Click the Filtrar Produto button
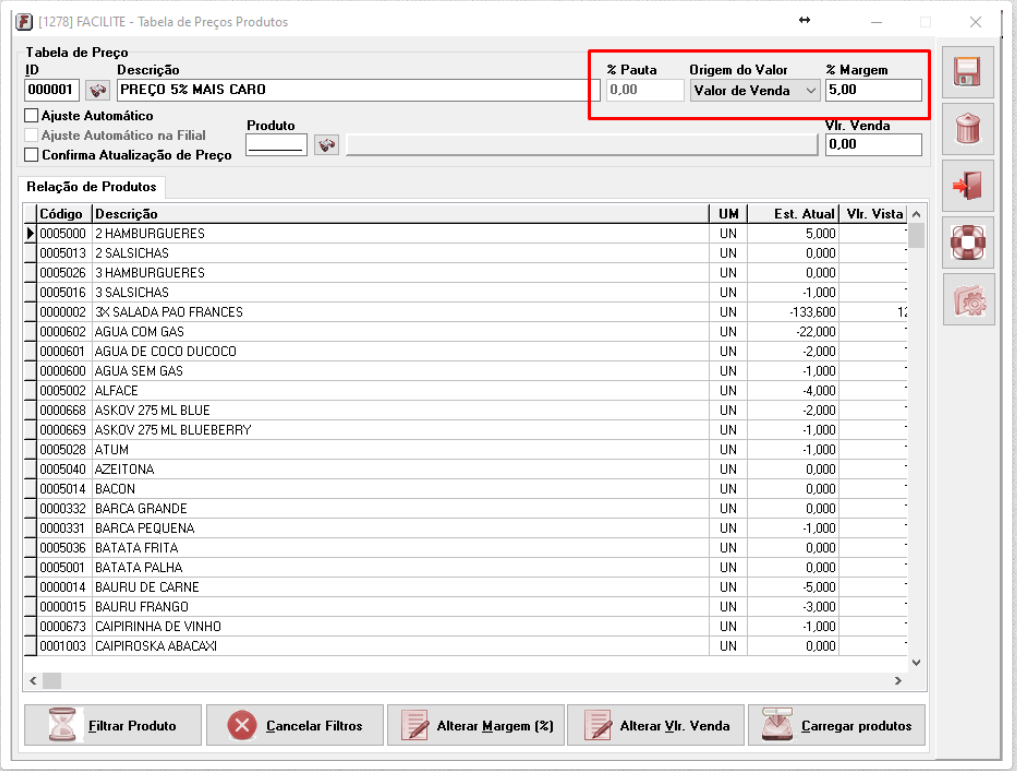This screenshot has height=771, width=1017. click(x=113, y=726)
